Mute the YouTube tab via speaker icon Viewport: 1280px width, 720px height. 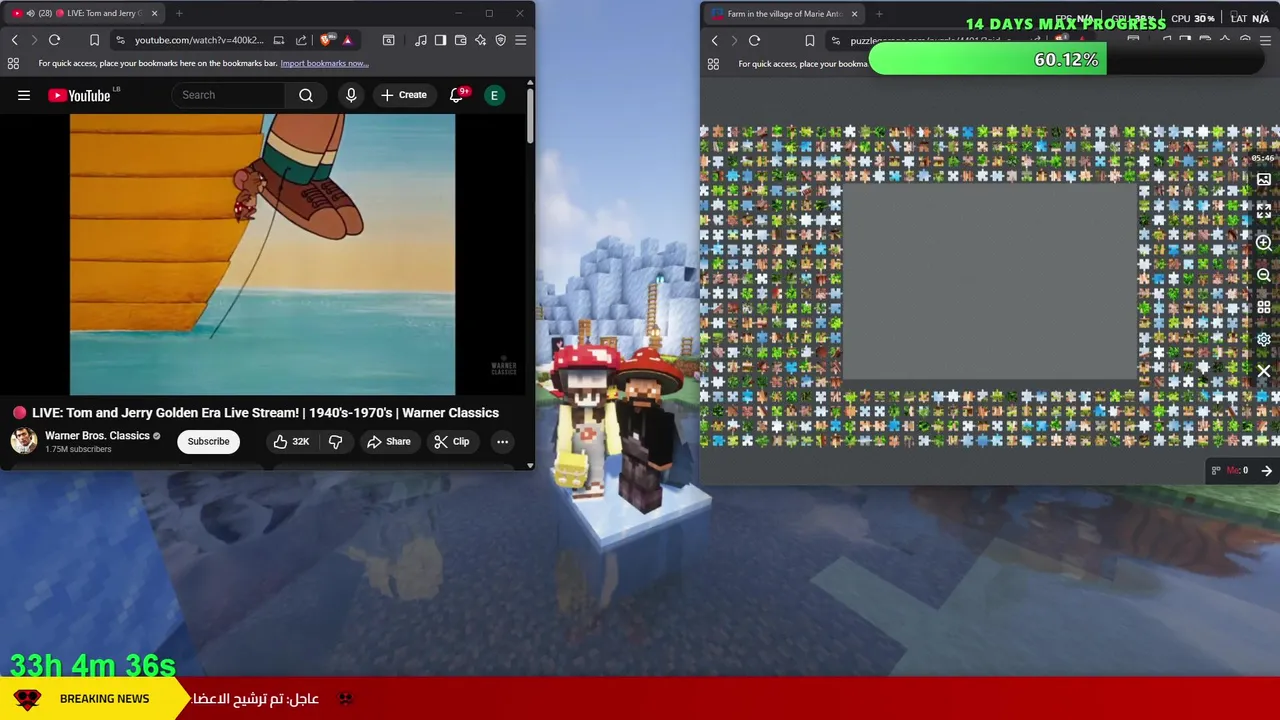[29, 13]
